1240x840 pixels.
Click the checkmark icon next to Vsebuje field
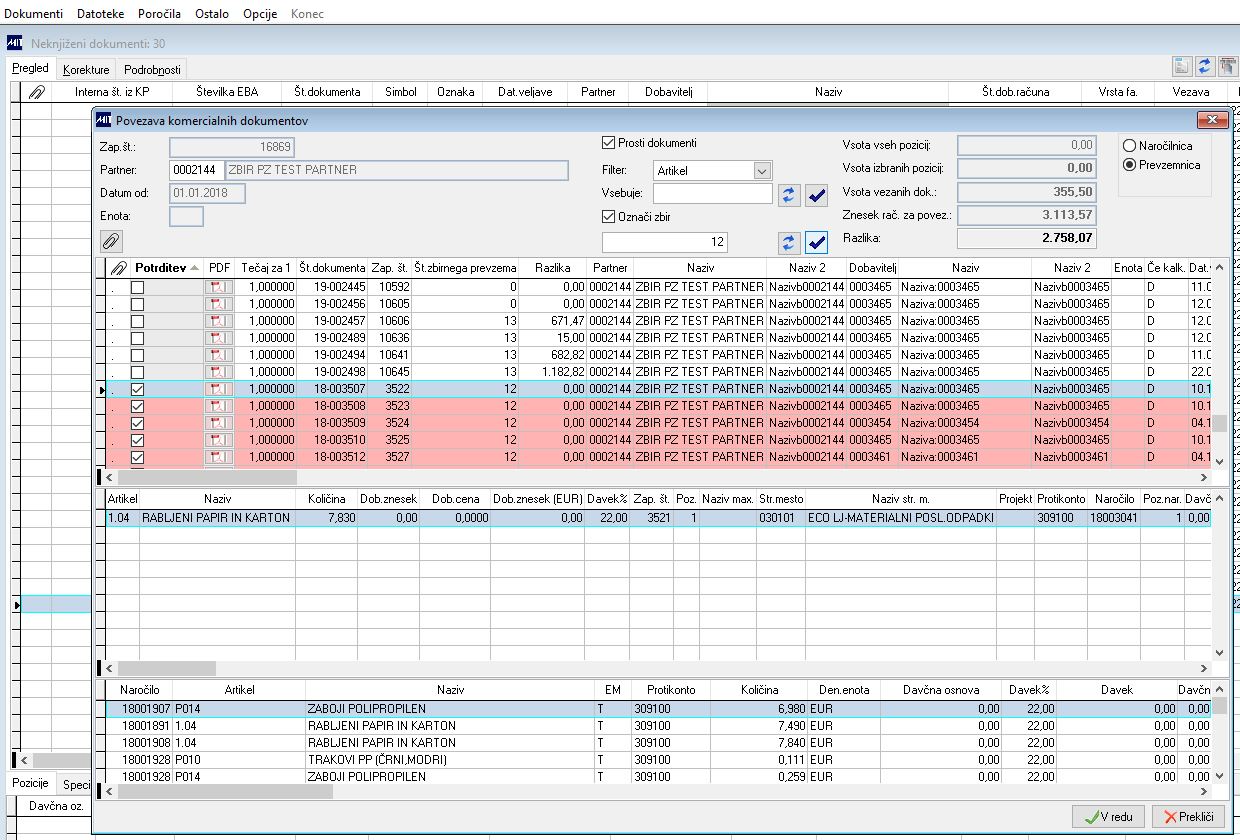tap(817, 195)
